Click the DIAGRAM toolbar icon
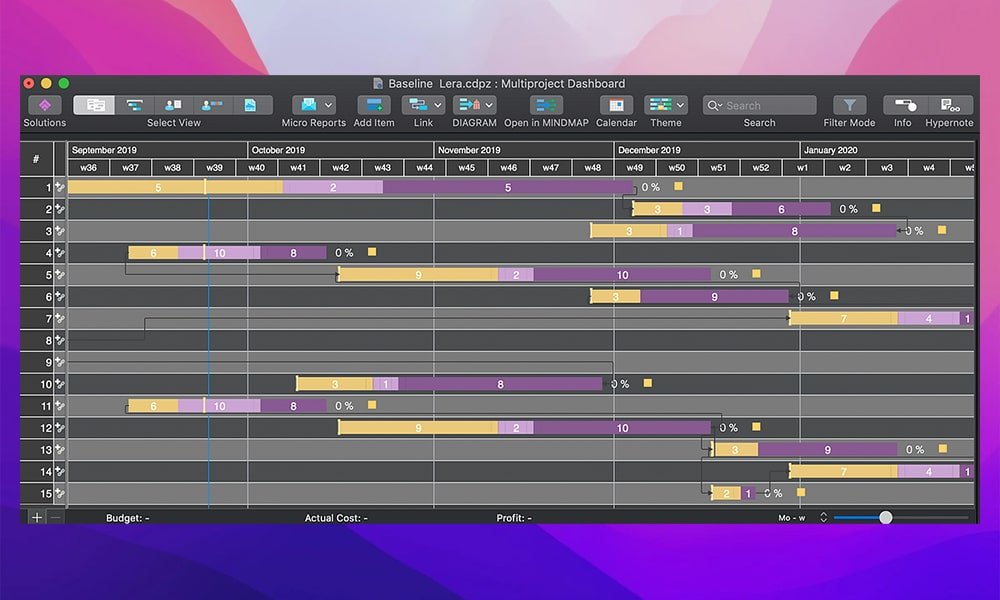The width and height of the screenshot is (1000, 600). pos(469,105)
